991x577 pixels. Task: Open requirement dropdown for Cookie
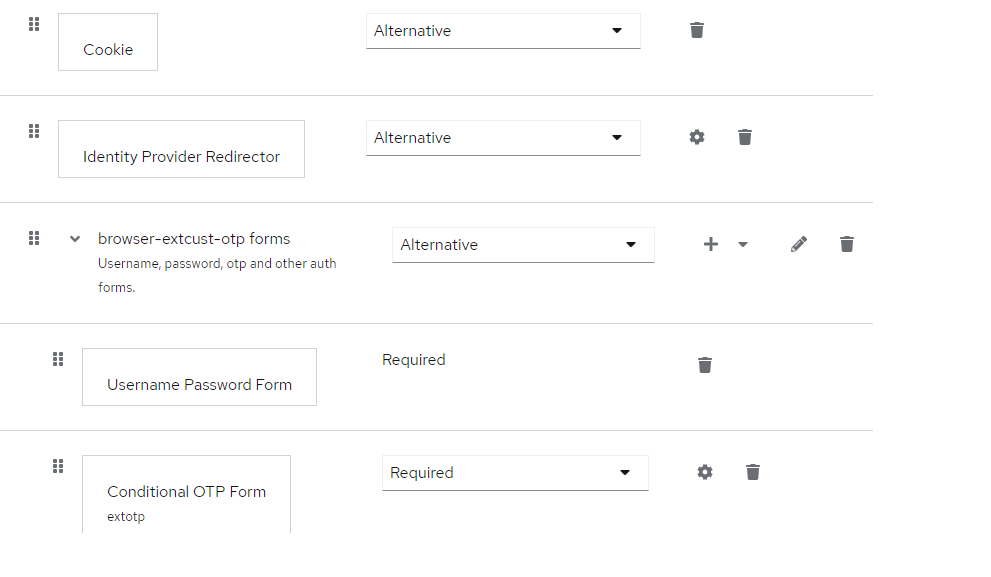tap(503, 31)
